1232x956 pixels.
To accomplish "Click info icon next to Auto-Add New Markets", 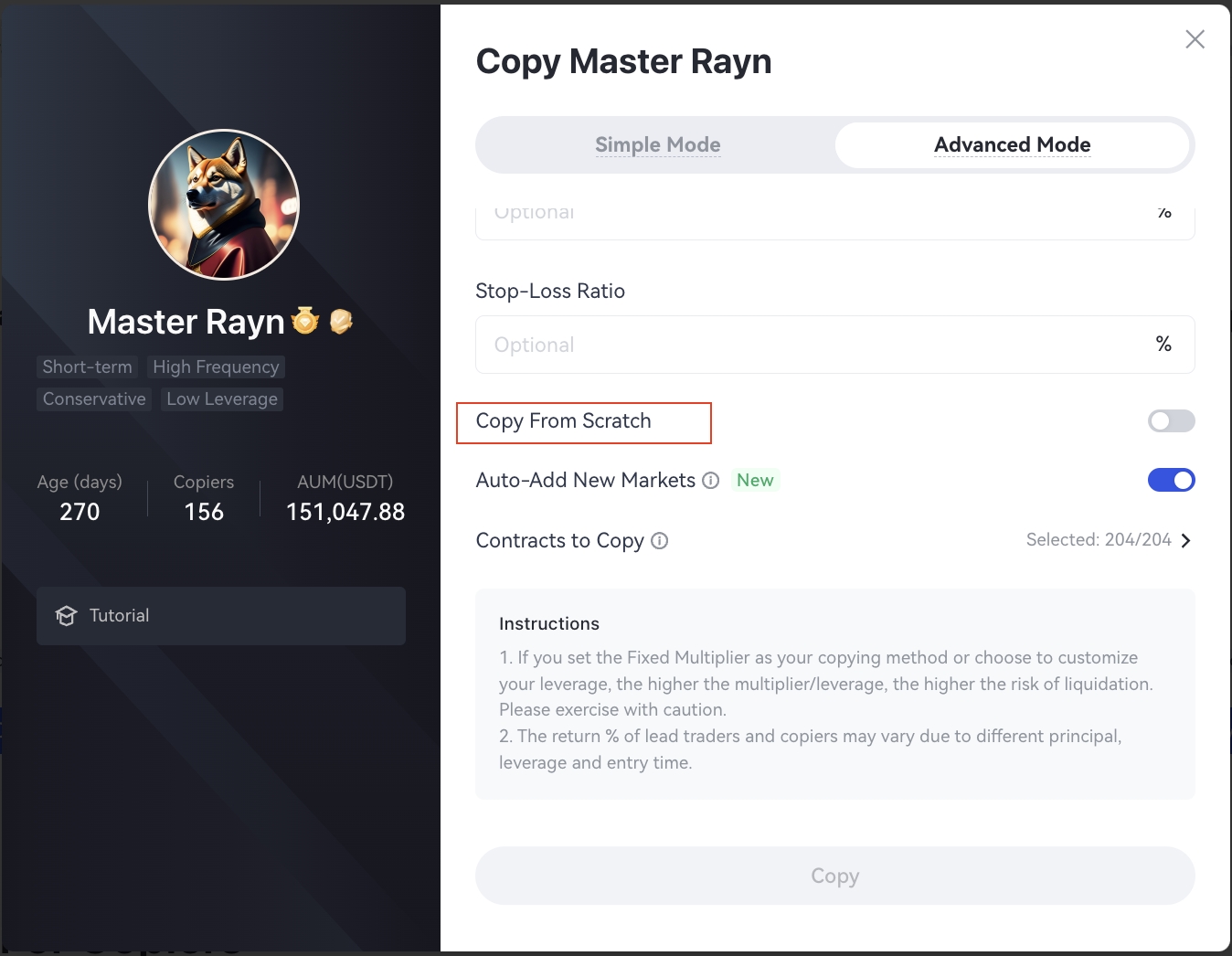I will [710, 481].
